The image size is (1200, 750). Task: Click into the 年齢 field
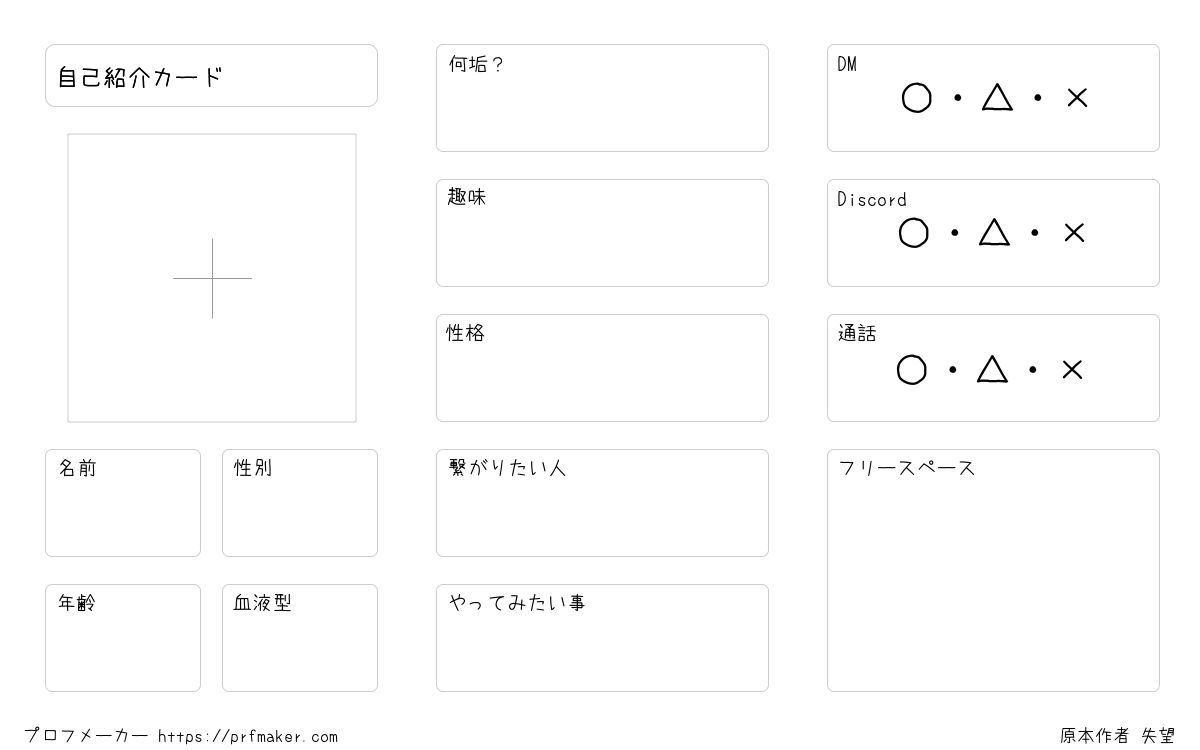pos(123,638)
